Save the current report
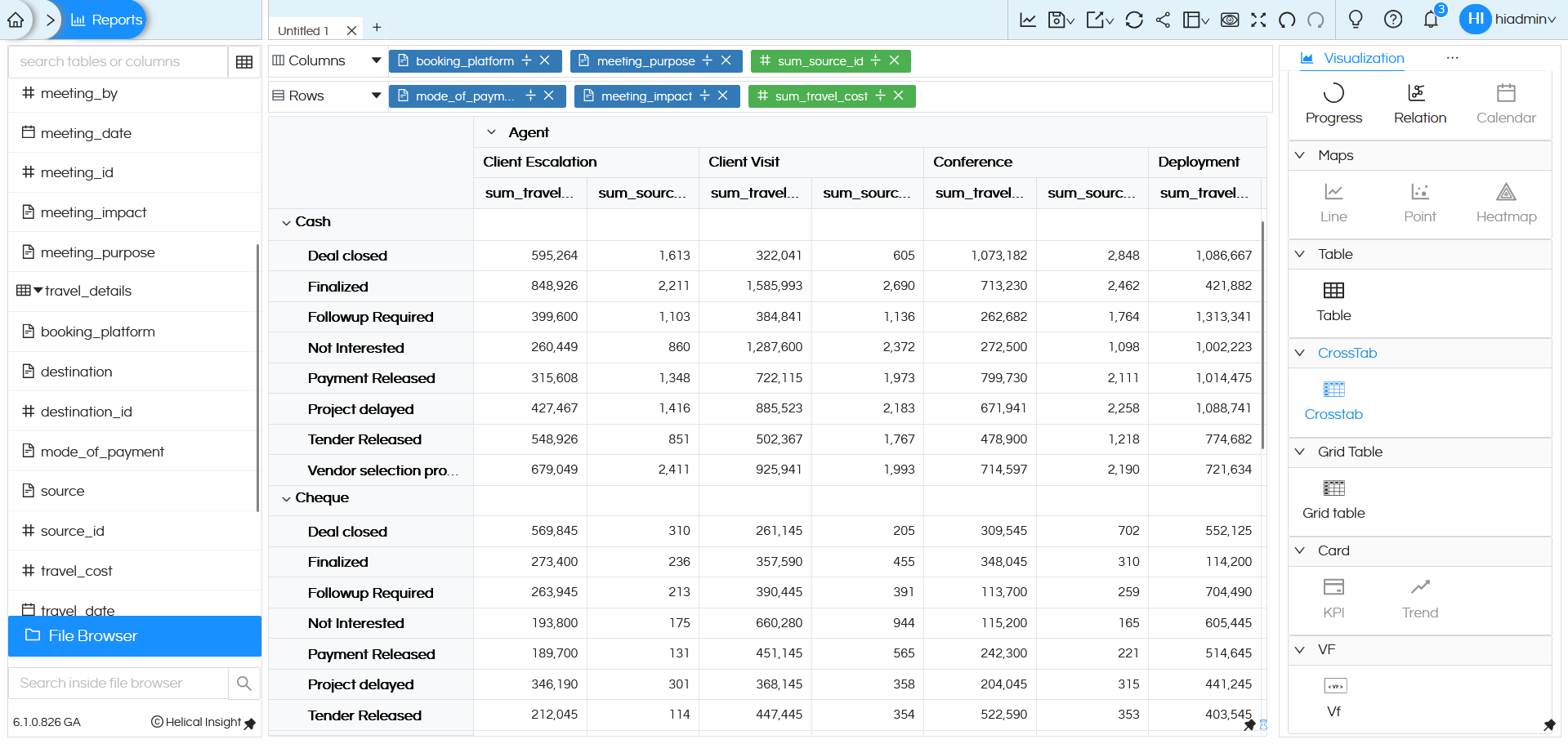1568x744 pixels. click(x=1057, y=20)
